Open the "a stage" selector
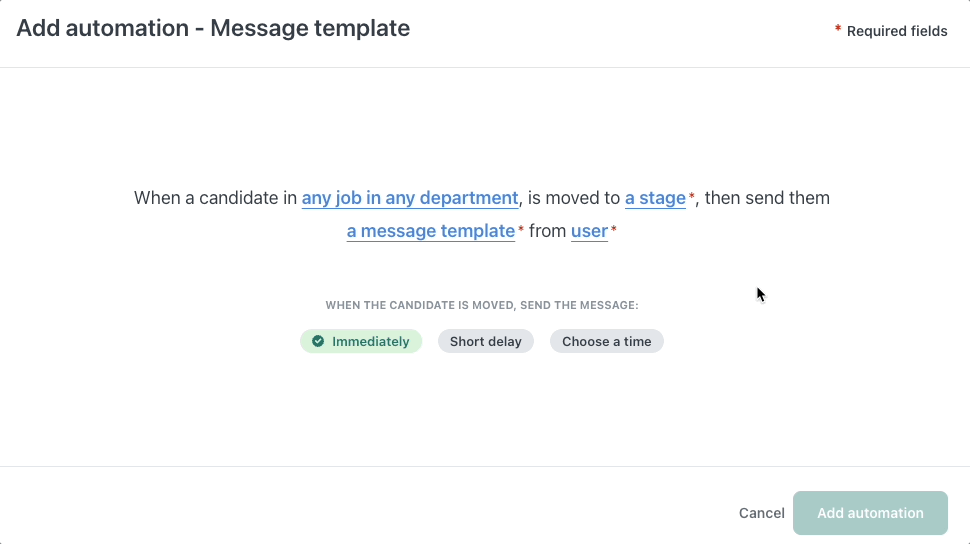The height and width of the screenshot is (544, 970). pyautogui.click(x=655, y=198)
